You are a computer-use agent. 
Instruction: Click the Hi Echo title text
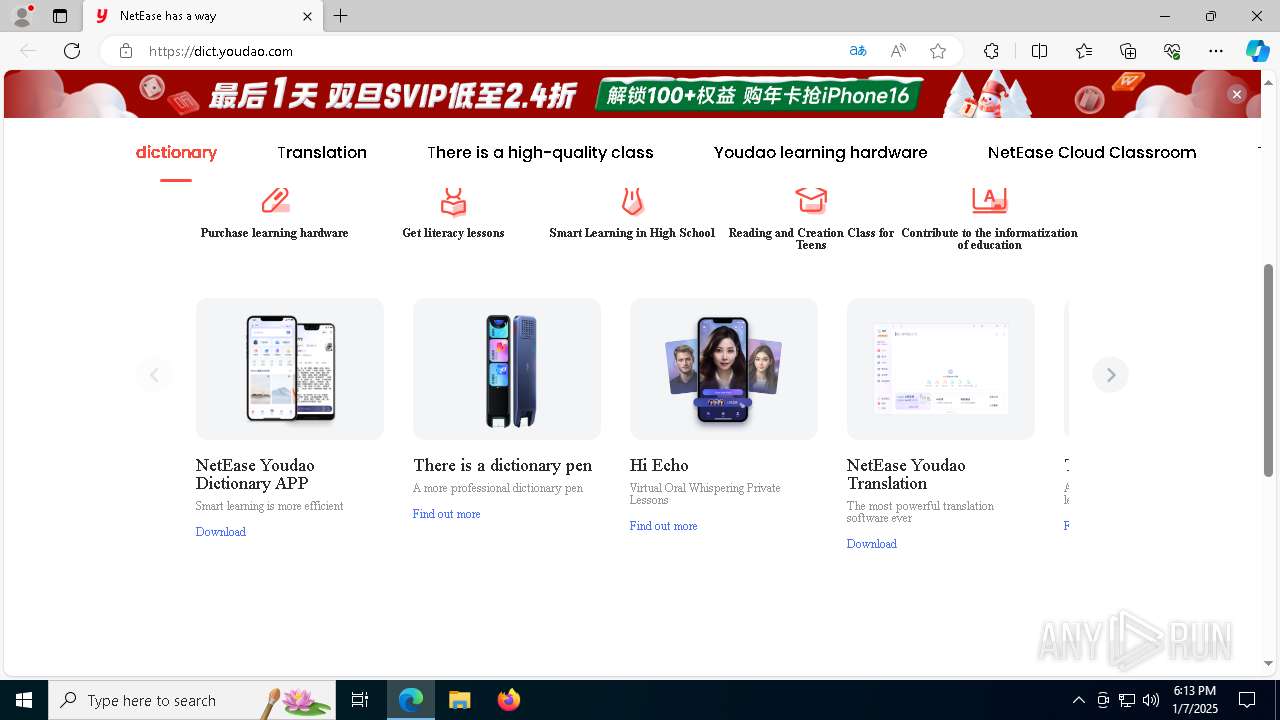coord(659,465)
